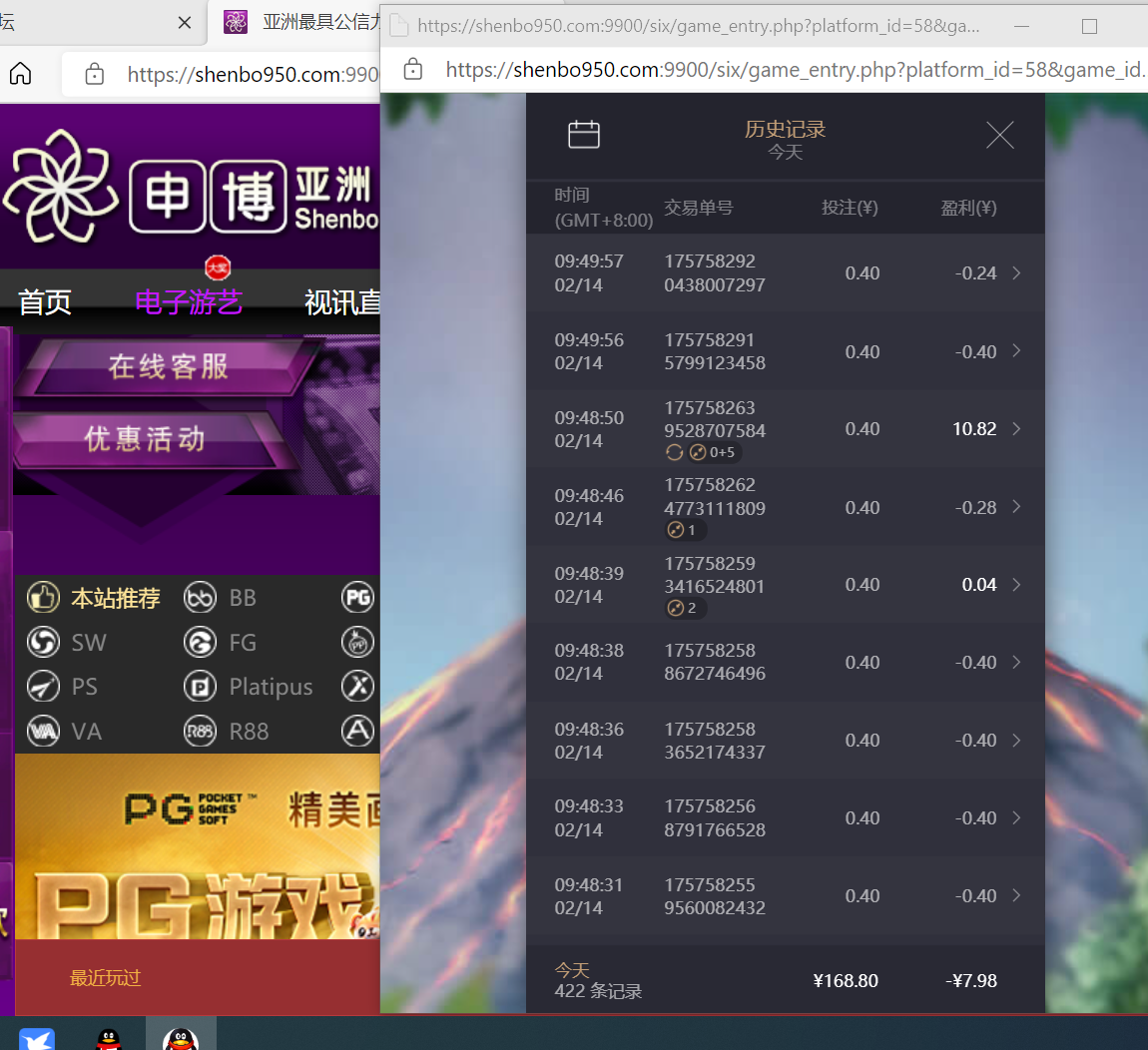Click the ¥168.80 total bet amount
Screen dimensions: 1148x1050
[x=846, y=980]
